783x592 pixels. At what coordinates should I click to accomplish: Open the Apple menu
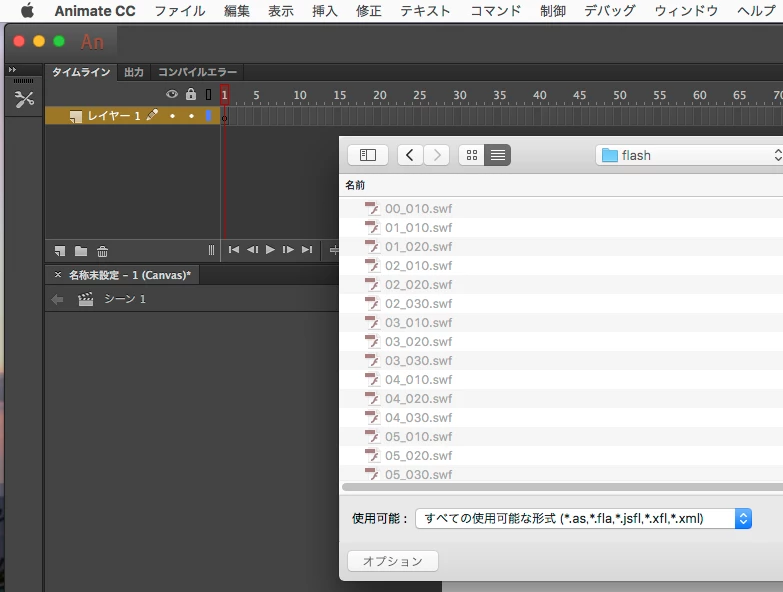(27, 10)
